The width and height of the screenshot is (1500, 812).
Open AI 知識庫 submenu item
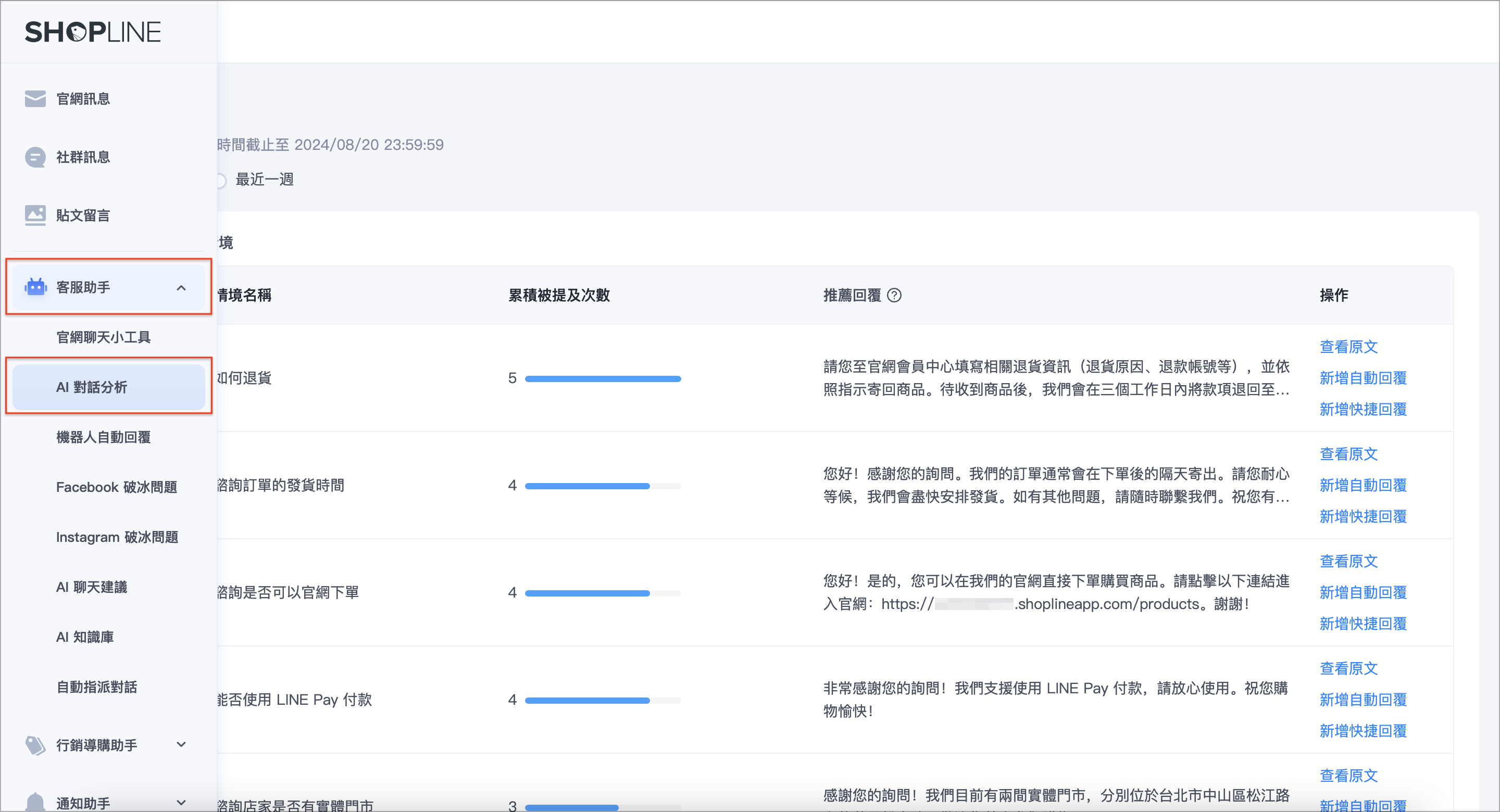coord(85,638)
